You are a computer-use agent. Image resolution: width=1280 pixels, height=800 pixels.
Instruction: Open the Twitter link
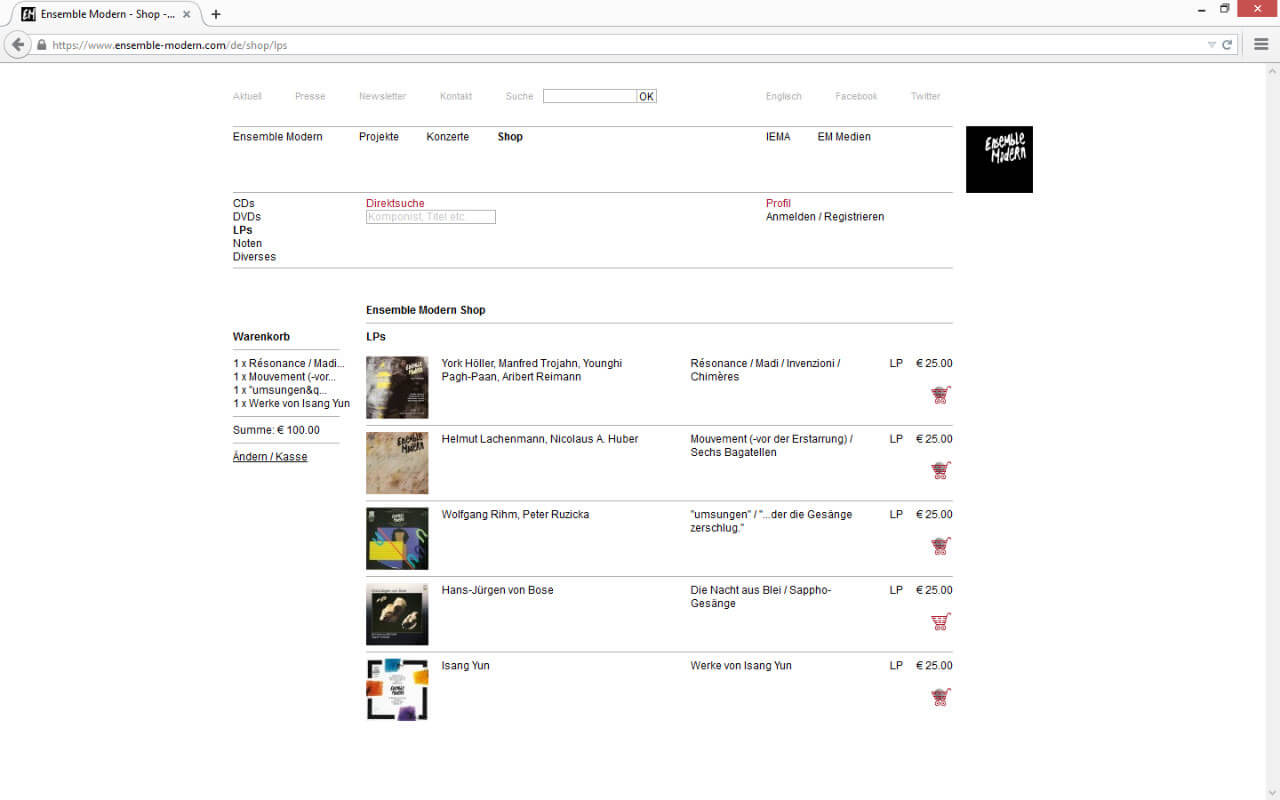click(x=925, y=97)
